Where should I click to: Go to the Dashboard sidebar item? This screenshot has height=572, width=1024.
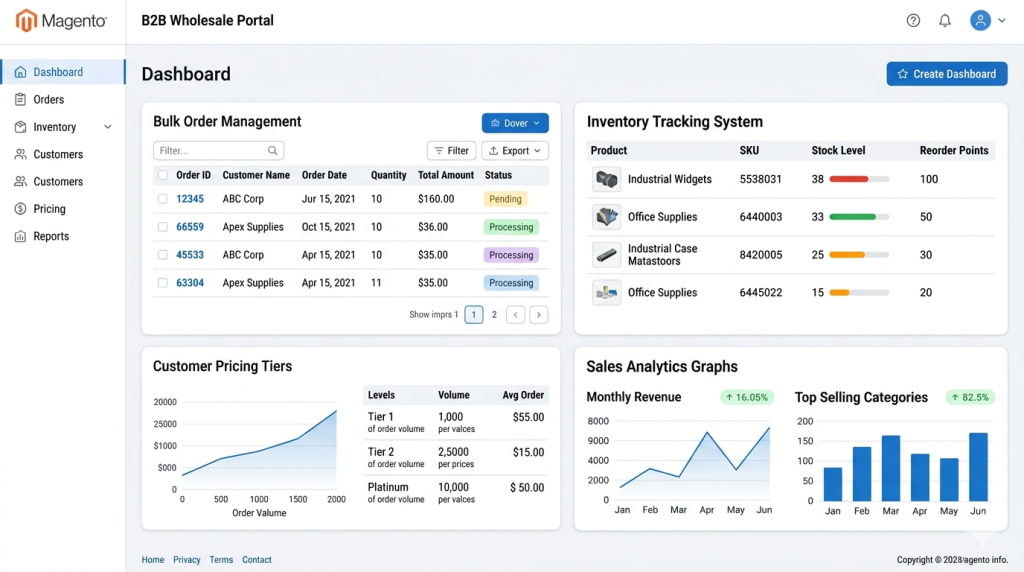pyautogui.click(x=63, y=72)
